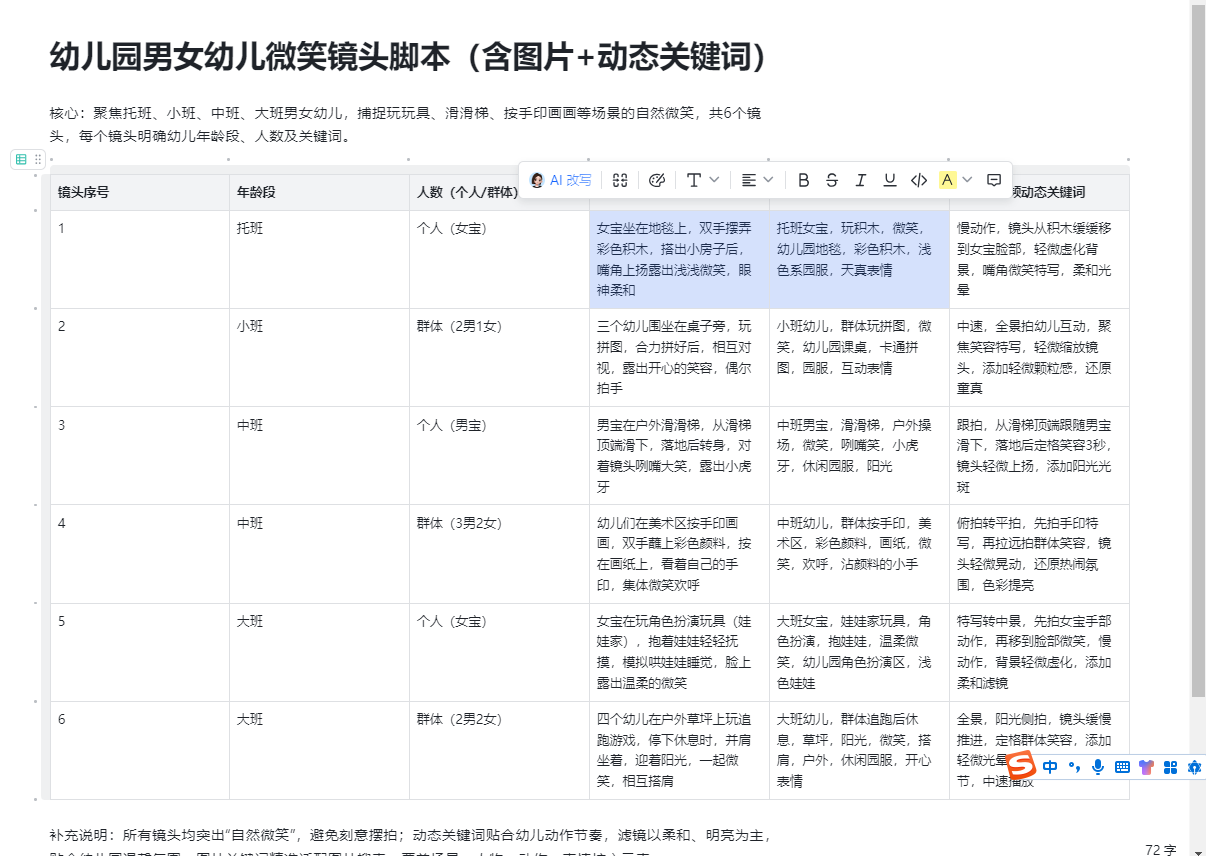Click the table handle icon left of table
The image size is (1206, 856).
pos(21,159)
